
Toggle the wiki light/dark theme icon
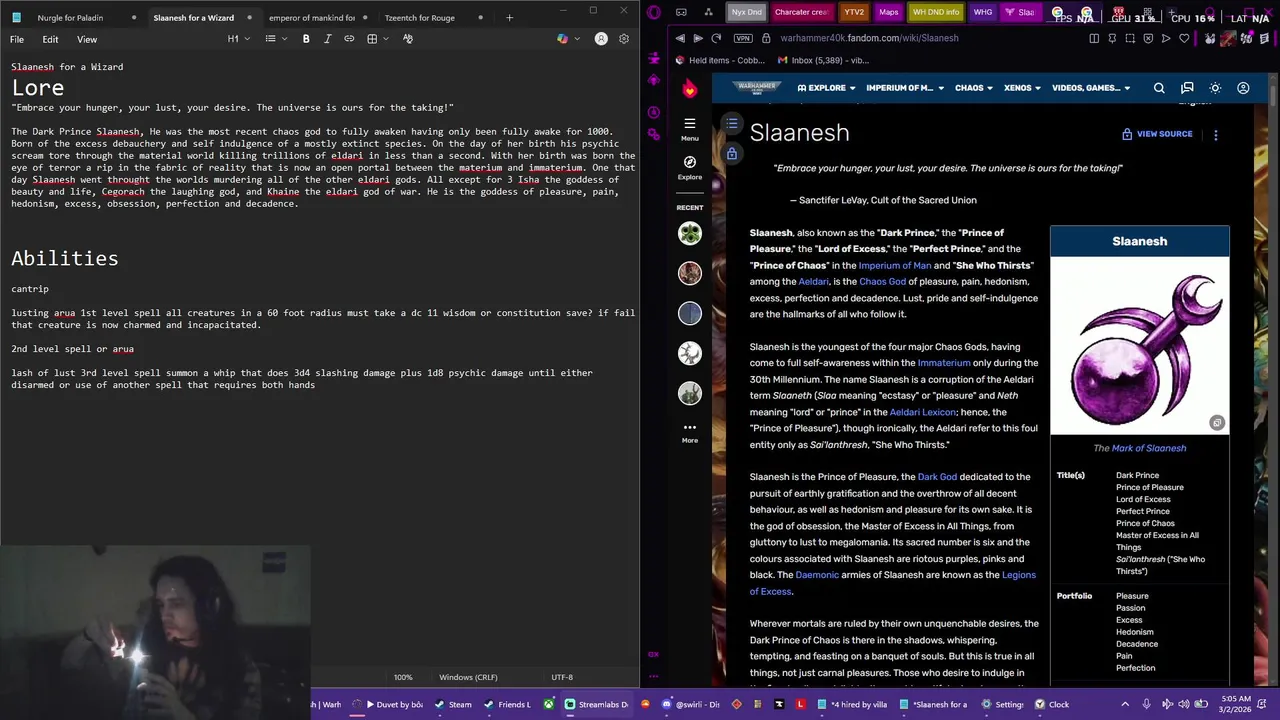pos(1215,88)
